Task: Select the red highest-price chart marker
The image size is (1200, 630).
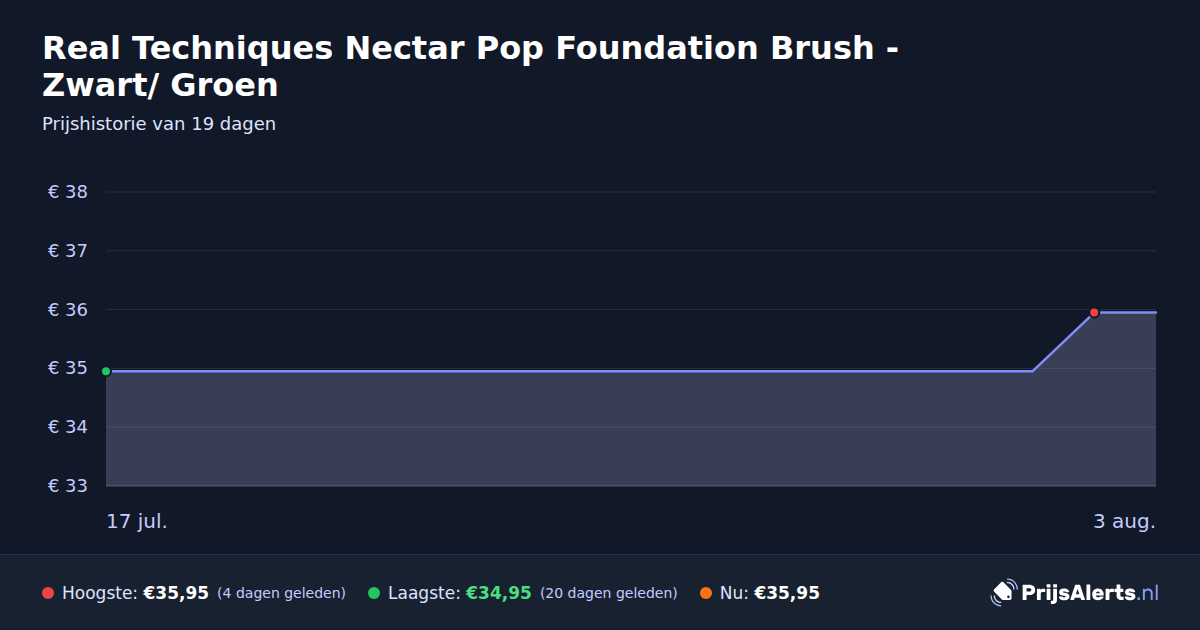Action: coord(1094,312)
